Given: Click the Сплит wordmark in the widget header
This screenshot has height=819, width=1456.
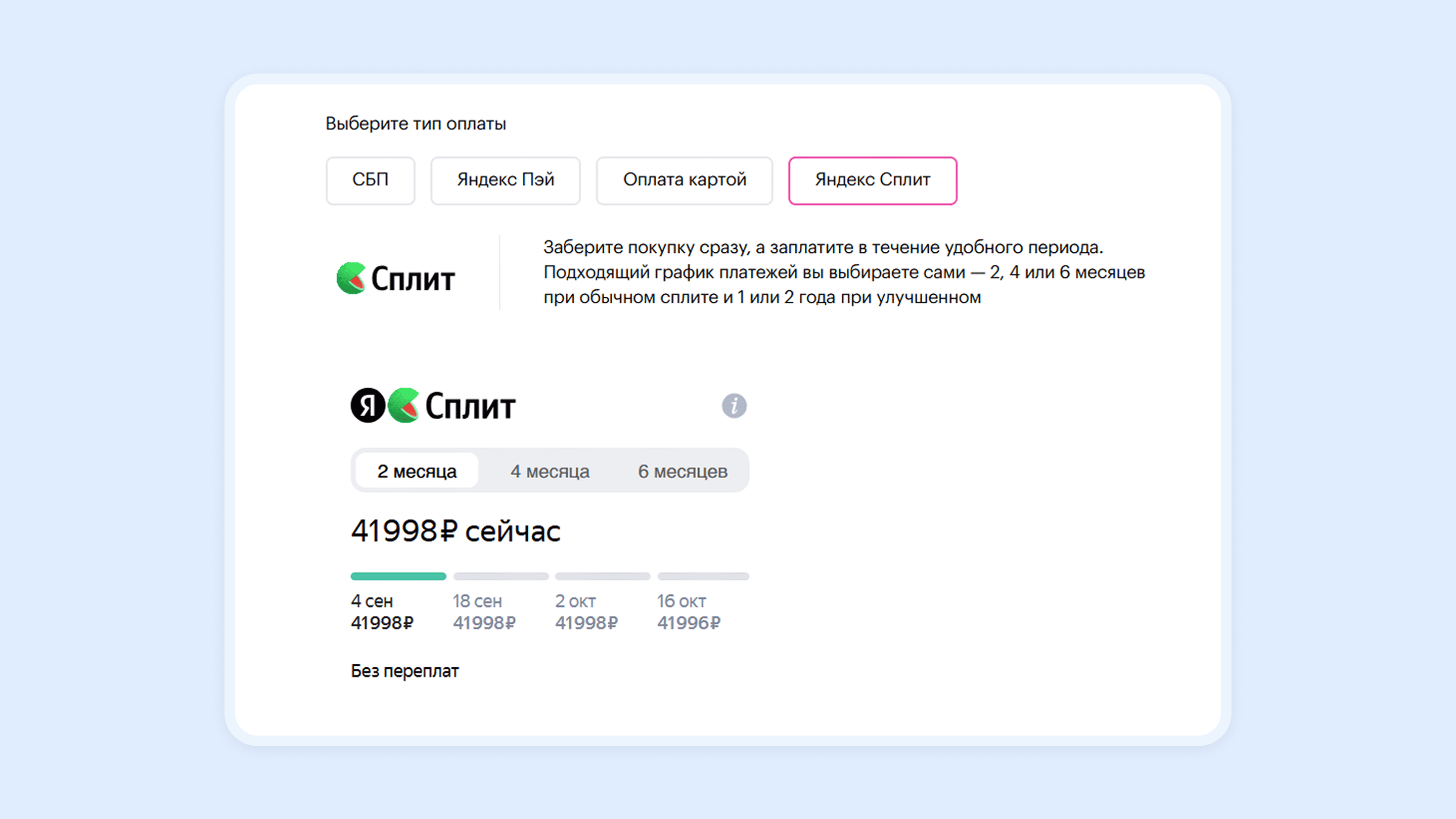Looking at the screenshot, I should point(470,406).
